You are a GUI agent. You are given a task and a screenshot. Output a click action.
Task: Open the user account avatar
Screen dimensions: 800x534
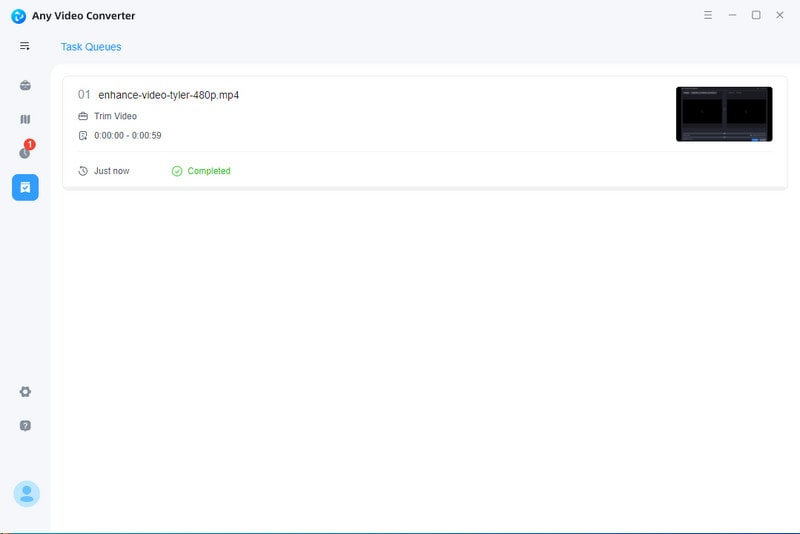26,493
